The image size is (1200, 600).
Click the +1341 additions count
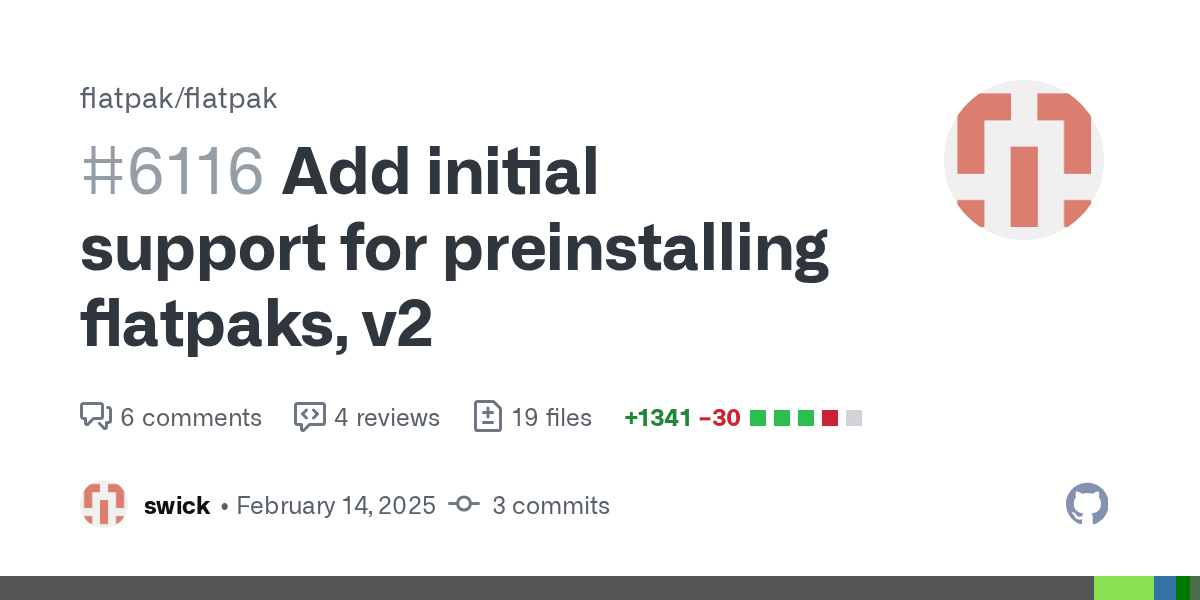tap(657, 417)
